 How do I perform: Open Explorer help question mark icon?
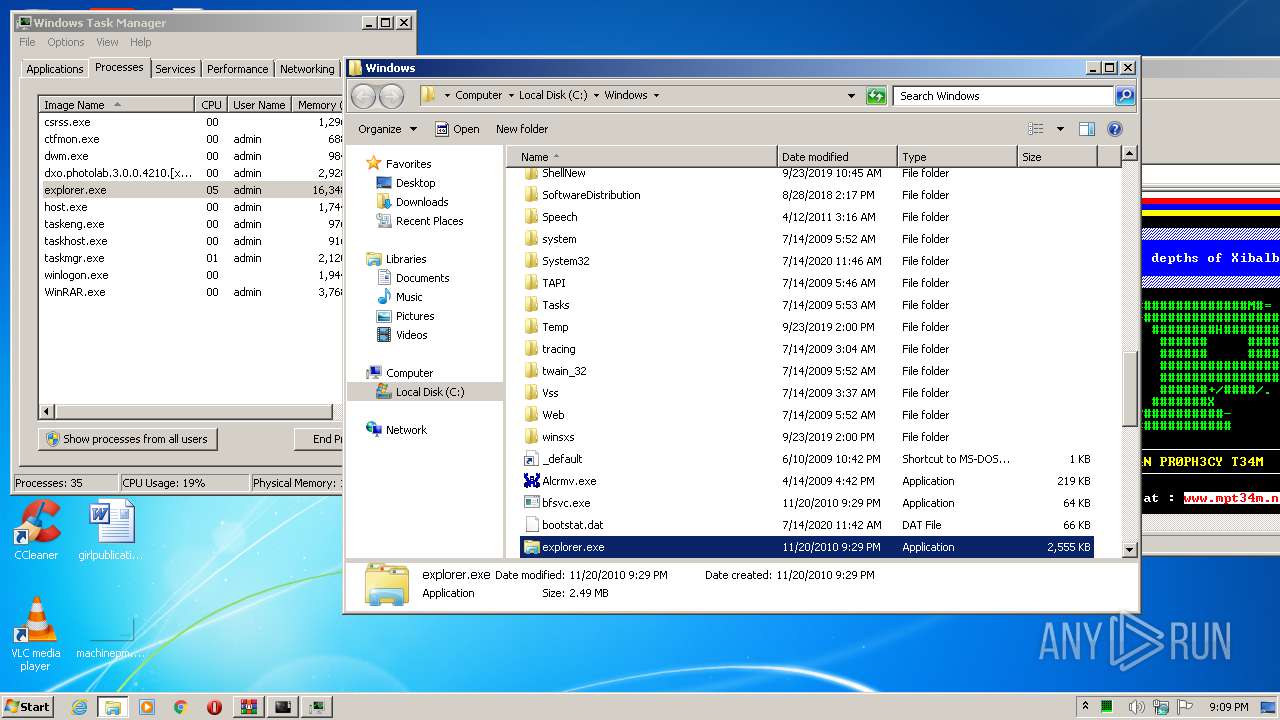[x=1115, y=129]
